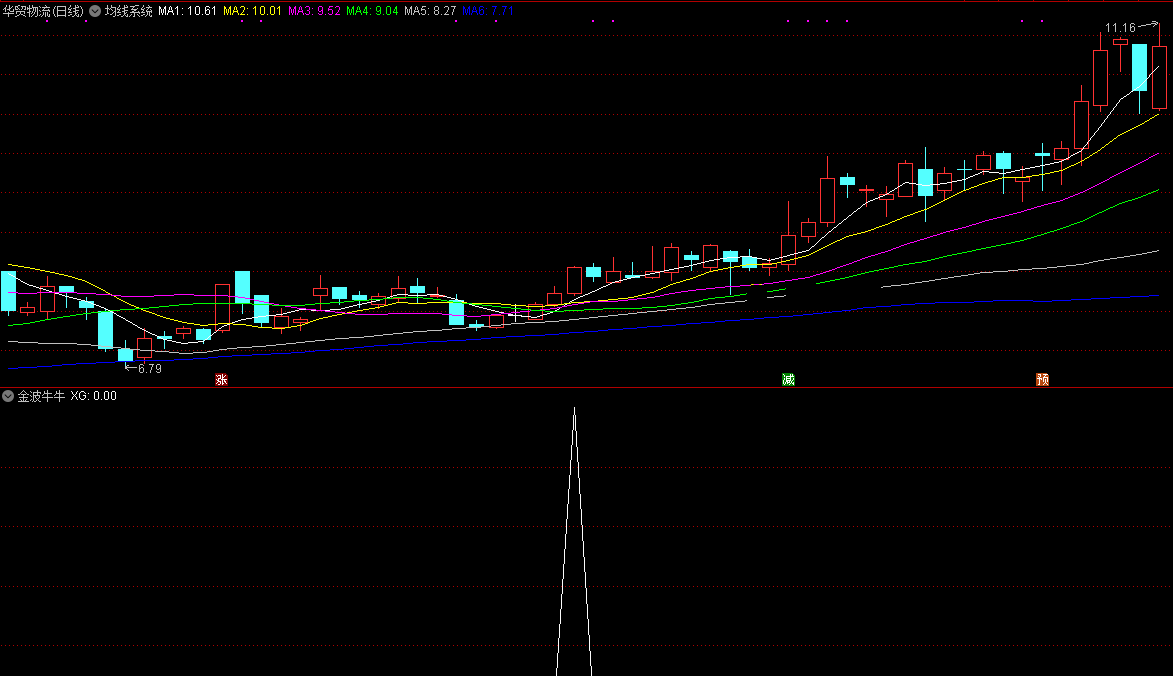Open the 均线系统 indicator label
The image size is (1173, 676).
(129, 11)
